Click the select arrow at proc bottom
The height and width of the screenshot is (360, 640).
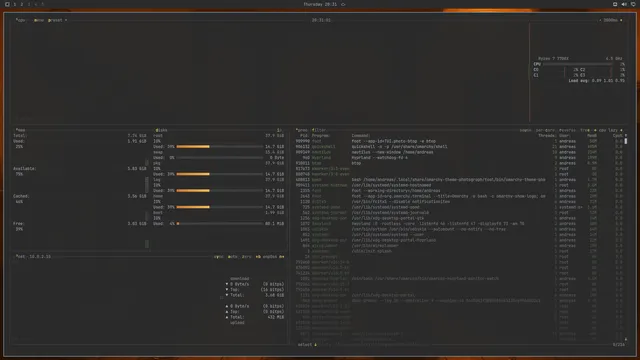[x=316, y=345]
